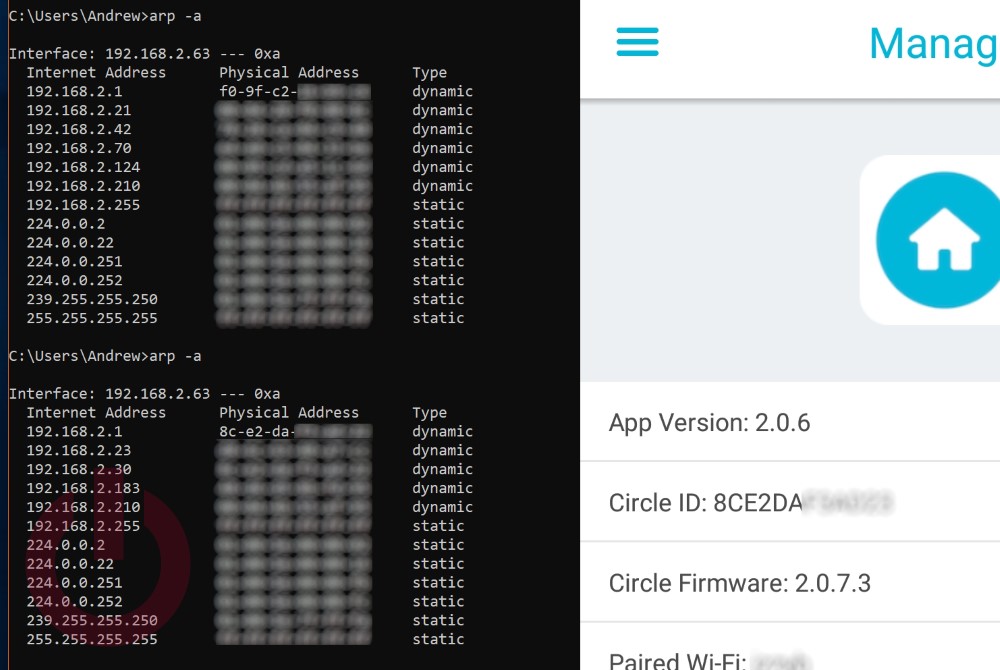Screen dimensions: 1000x670
Task: Select the Circle ID: 8CE2DA row
Action: click(x=790, y=502)
